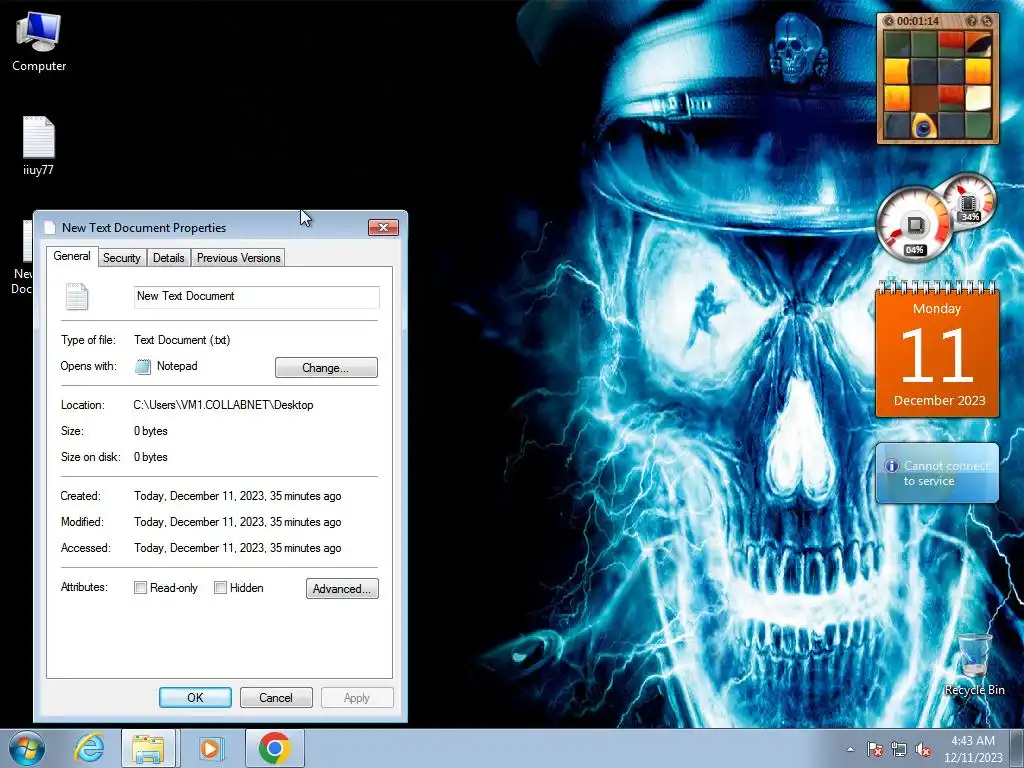Open the Action Center flag tray icon
Viewport: 1024px width, 768px height.
click(875, 749)
